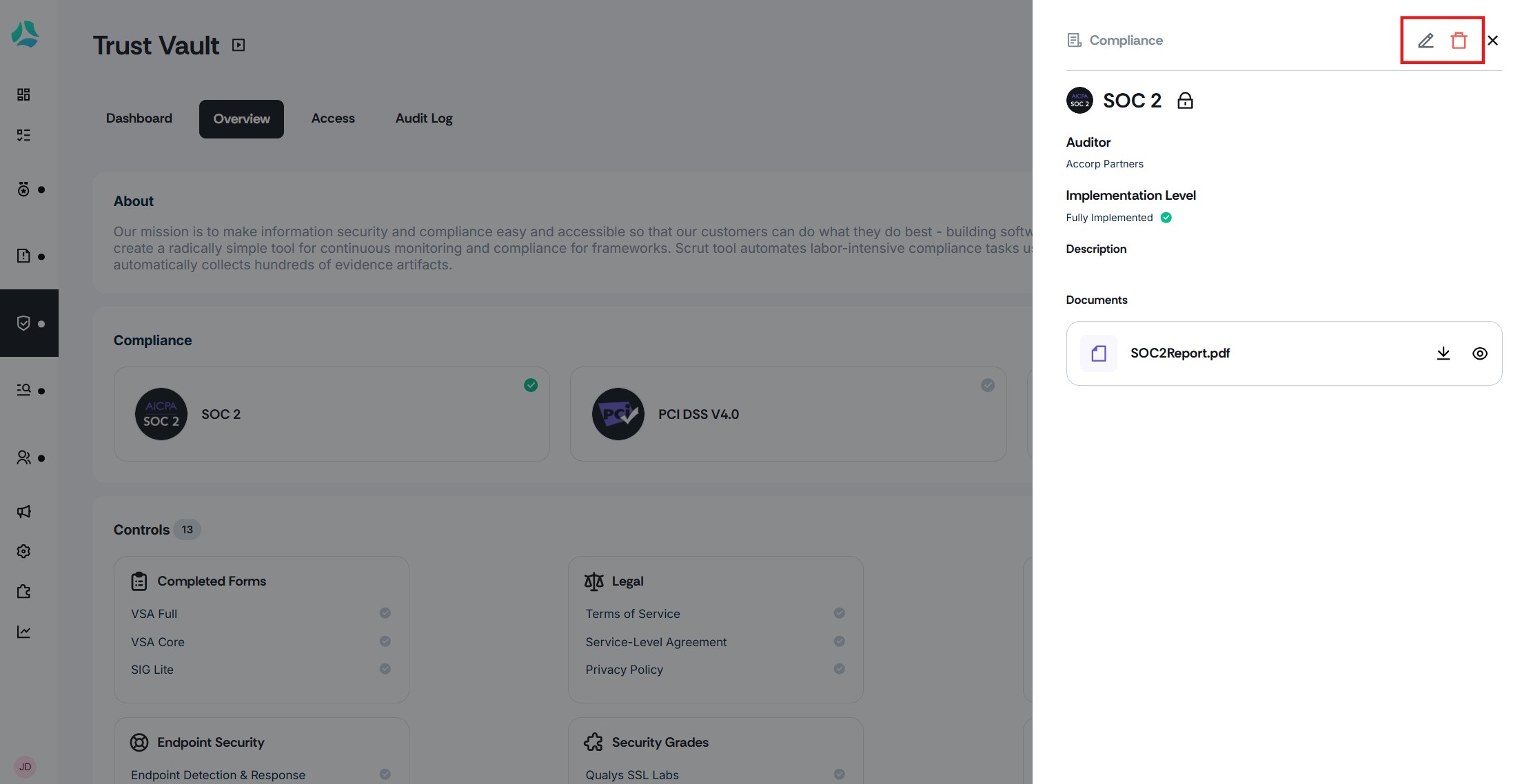Toggle the Endpoint Detection & Response checkmark

pos(385,774)
